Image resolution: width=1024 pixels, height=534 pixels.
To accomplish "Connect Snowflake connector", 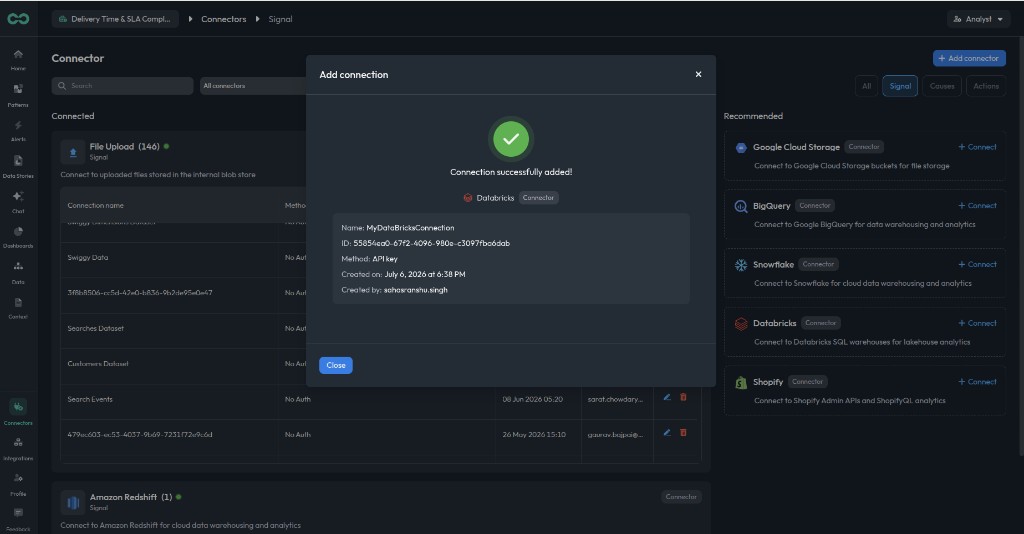I will coord(977,264).
